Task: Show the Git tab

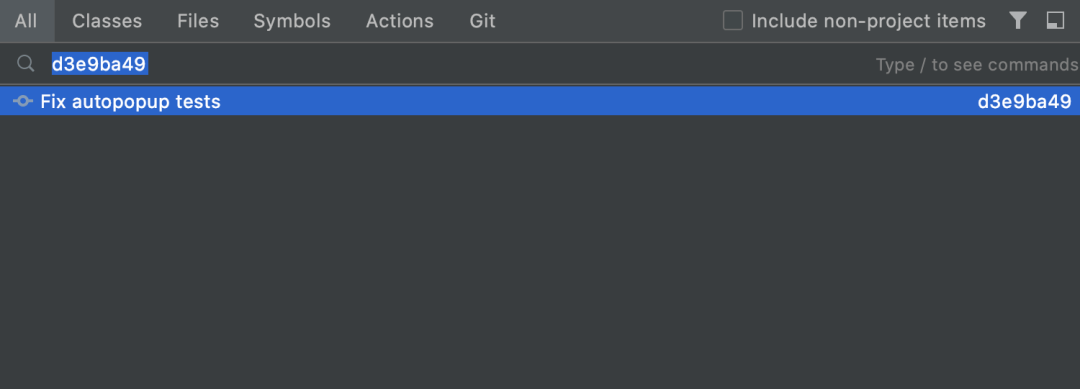Action: click(482, 21)
